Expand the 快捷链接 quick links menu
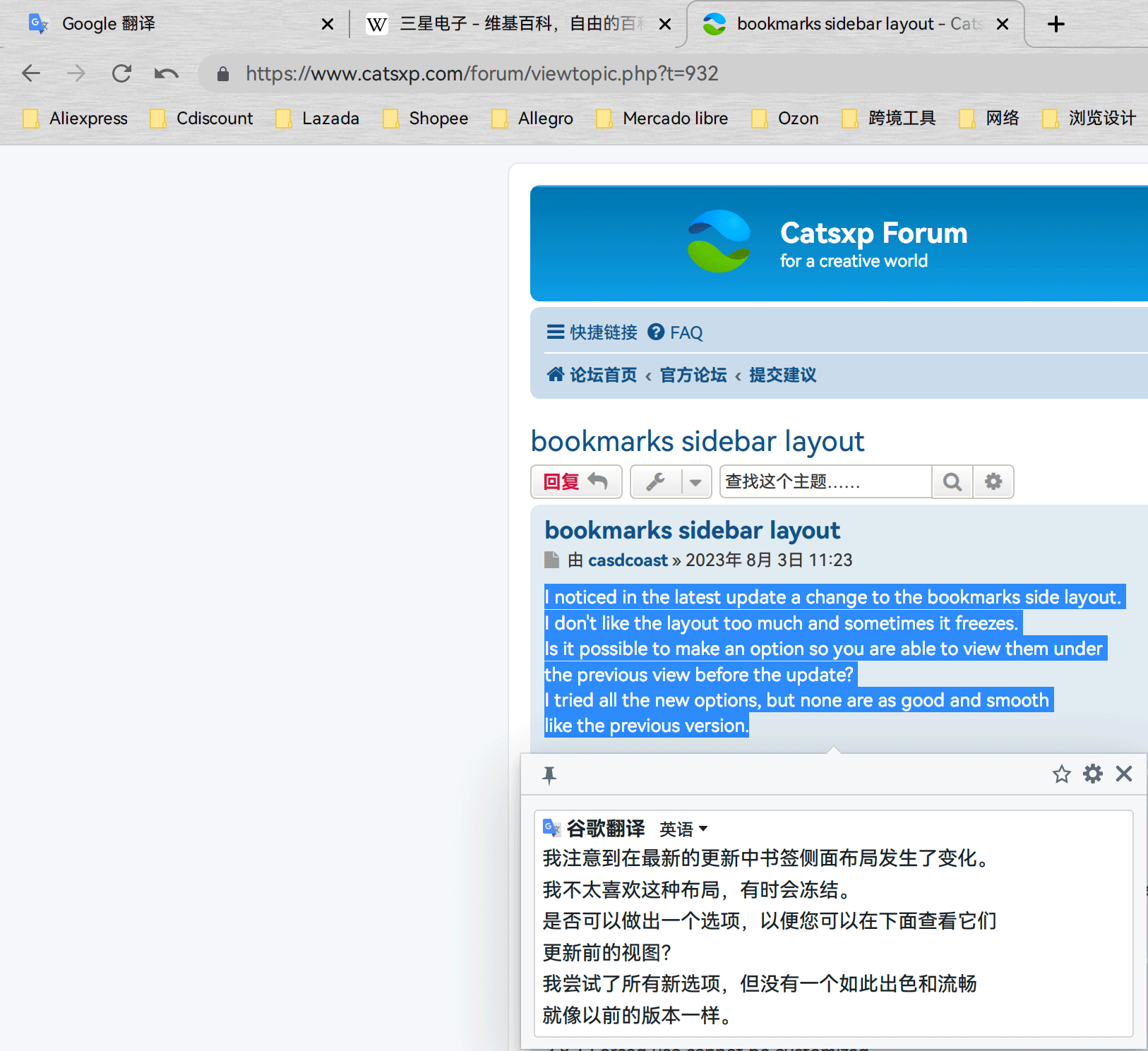Viewport: 1148px width, 1051px height. point(592,332)
